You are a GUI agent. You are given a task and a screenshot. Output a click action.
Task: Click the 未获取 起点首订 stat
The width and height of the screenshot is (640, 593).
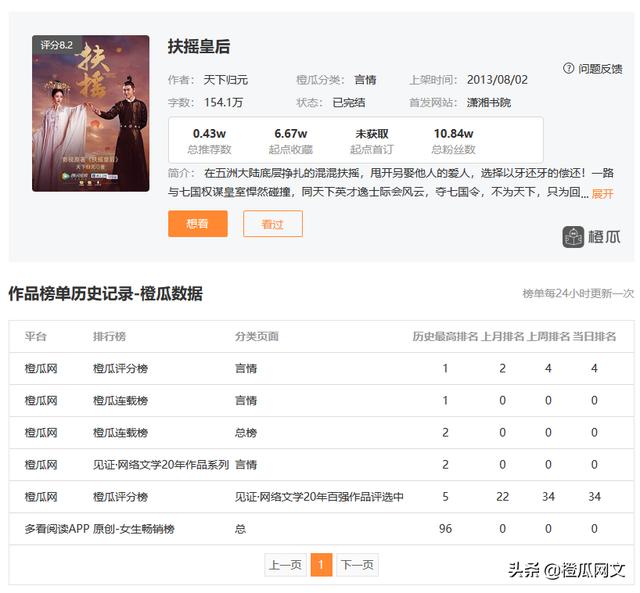pos(372,141)
